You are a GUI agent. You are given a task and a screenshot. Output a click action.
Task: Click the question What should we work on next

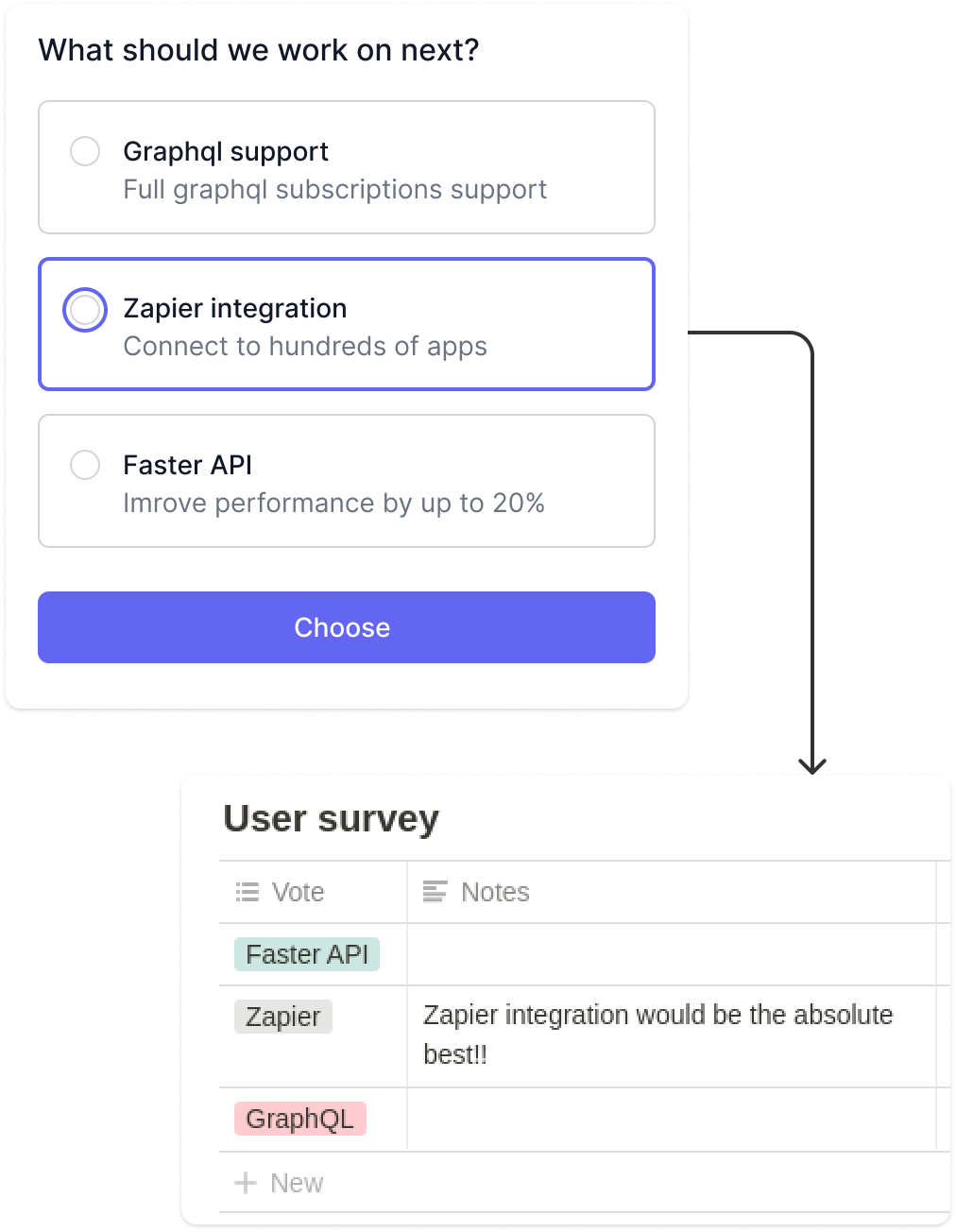coord(259,49)
